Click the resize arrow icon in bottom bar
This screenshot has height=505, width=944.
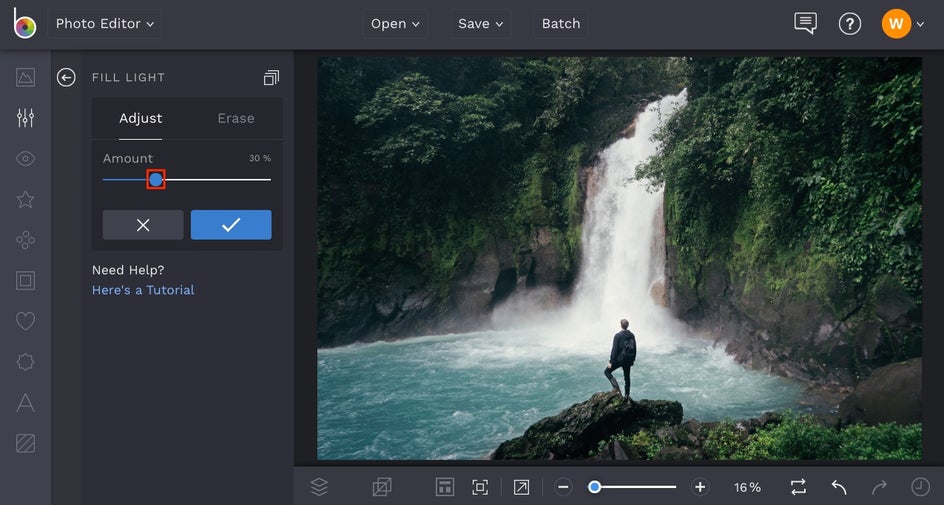click(521, 487)
